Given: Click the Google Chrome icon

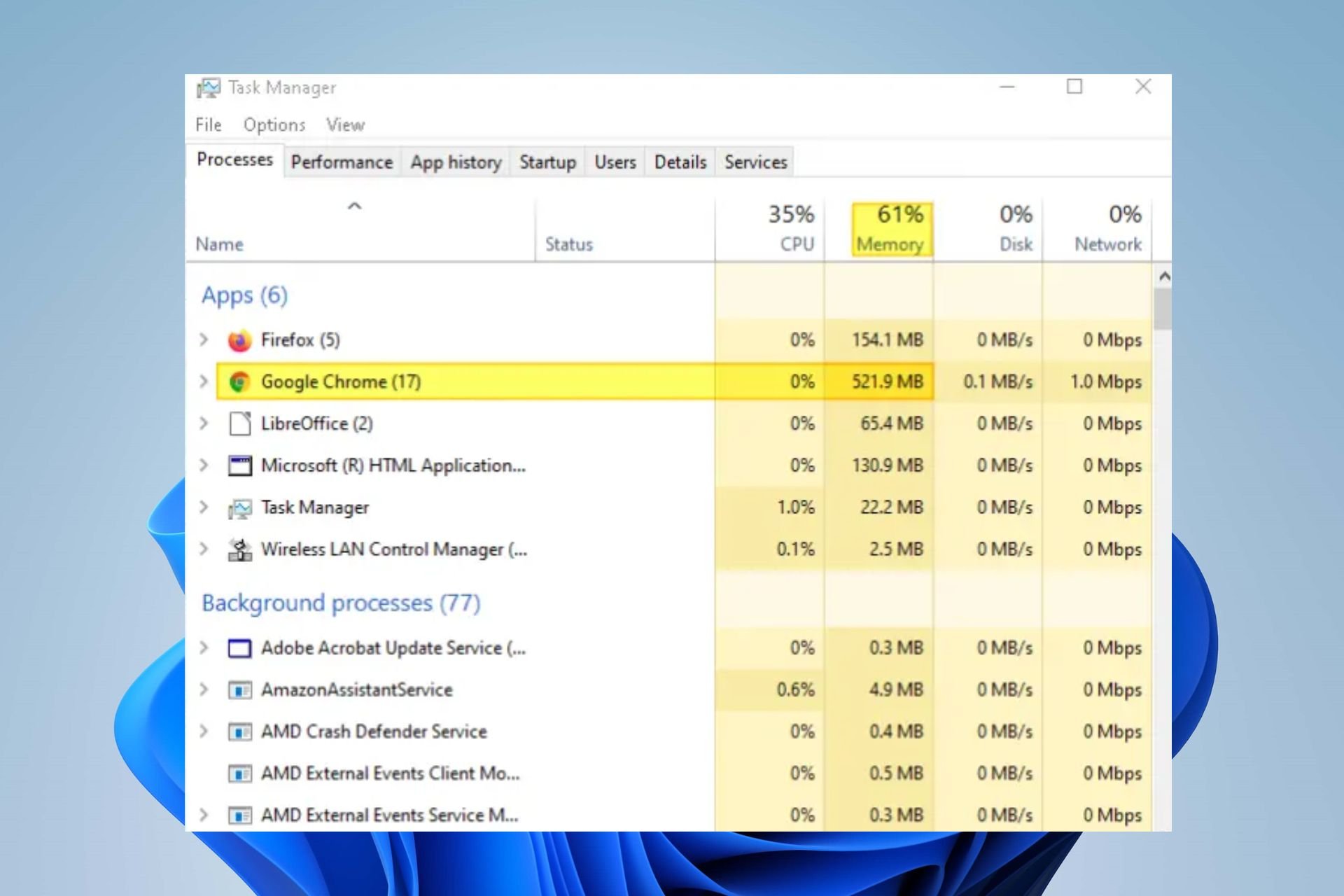Looking at the screenshot, I should (x=239, y=382).
